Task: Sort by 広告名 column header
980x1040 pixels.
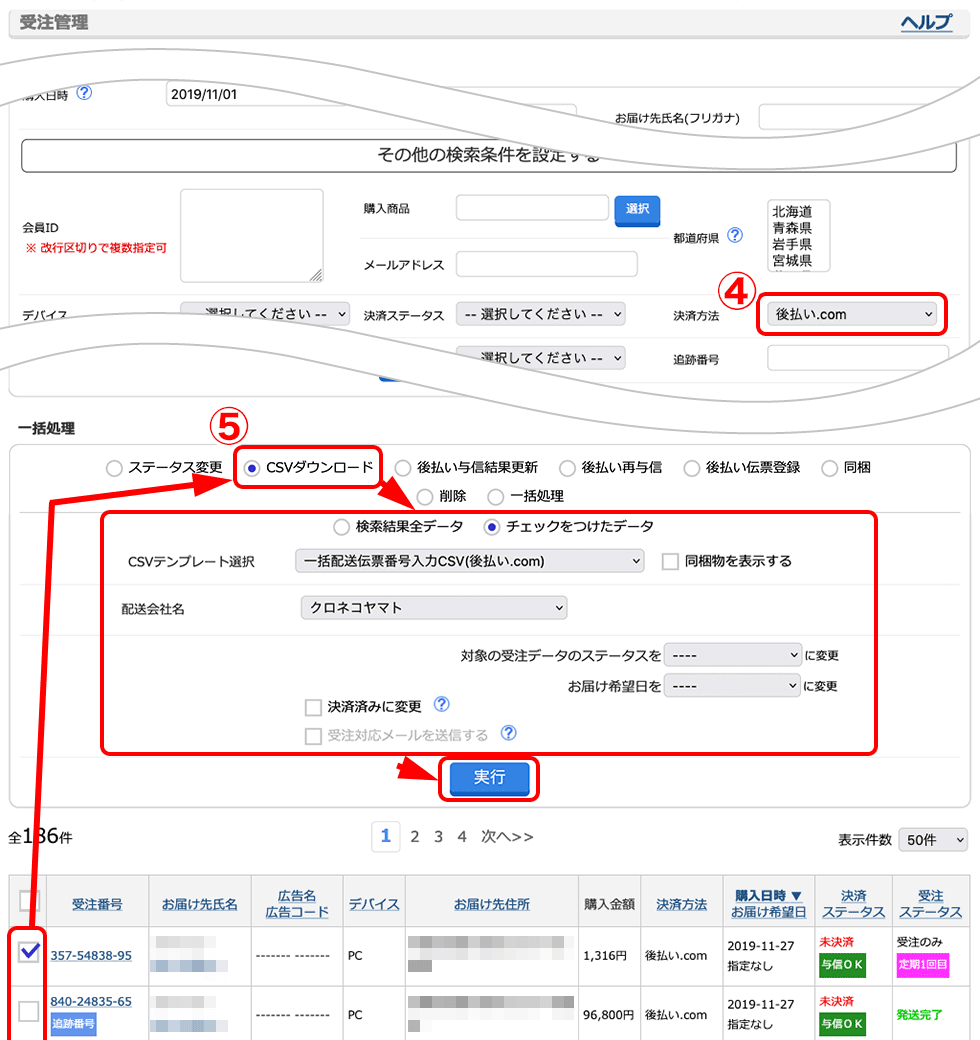Action: [296, 896]
